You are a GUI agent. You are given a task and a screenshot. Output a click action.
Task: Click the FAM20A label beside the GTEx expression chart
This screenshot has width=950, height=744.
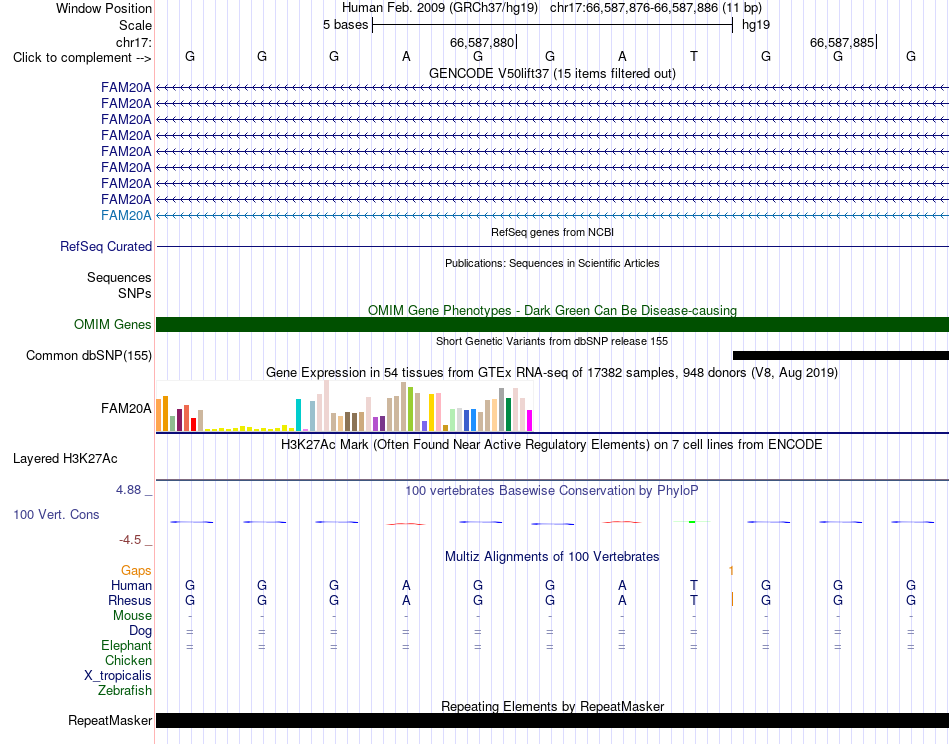pos(126,408)
